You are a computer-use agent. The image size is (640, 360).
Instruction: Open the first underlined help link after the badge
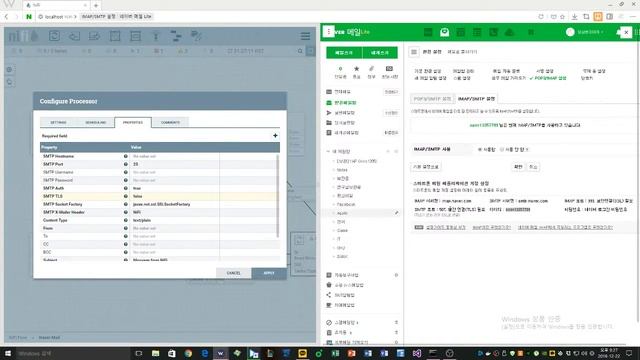point(446,227)
